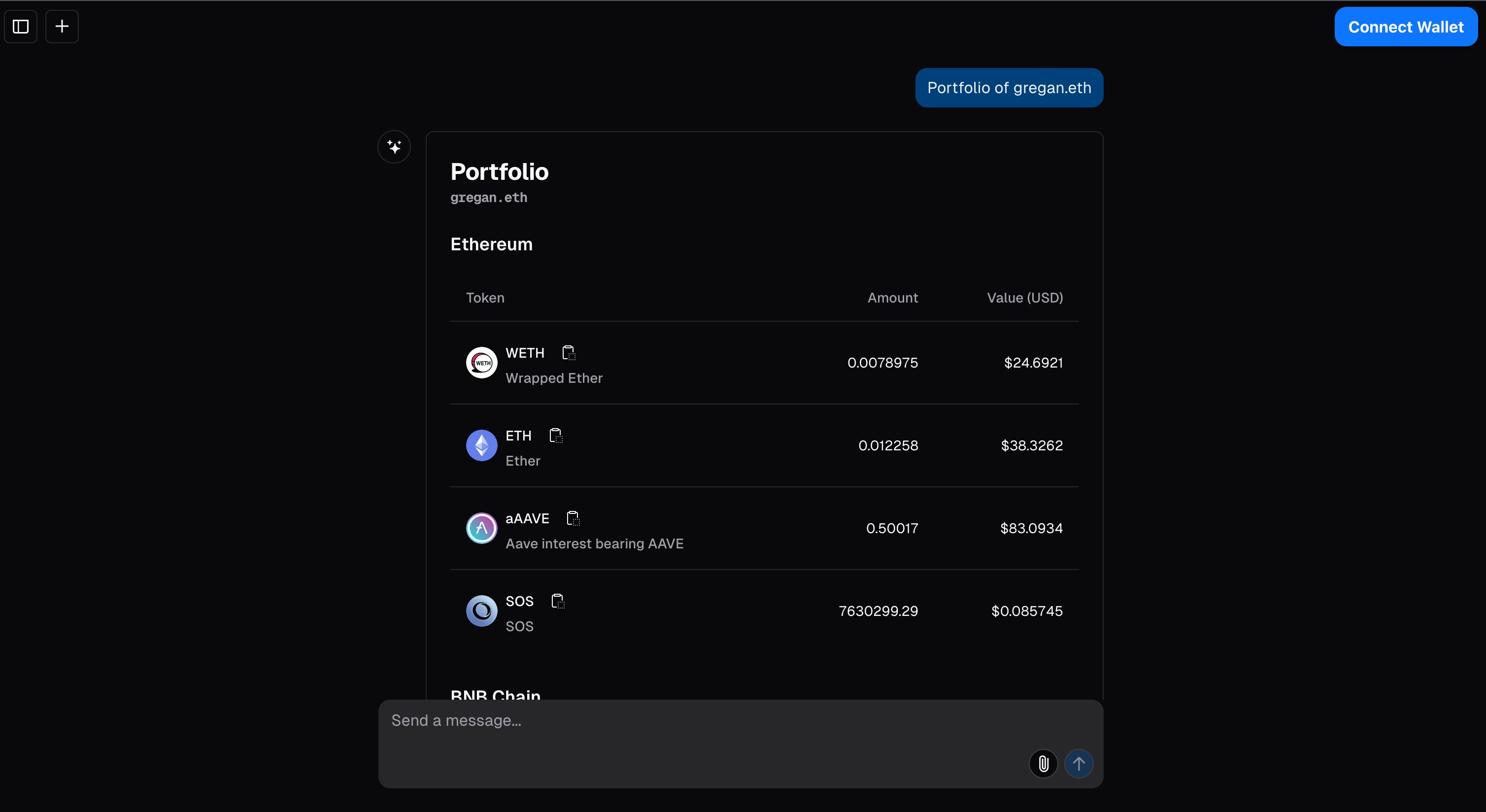This screenshot has width=1486, height=812.
Task: Select the aAAVE symbol text
Action: tap(527, 518)
